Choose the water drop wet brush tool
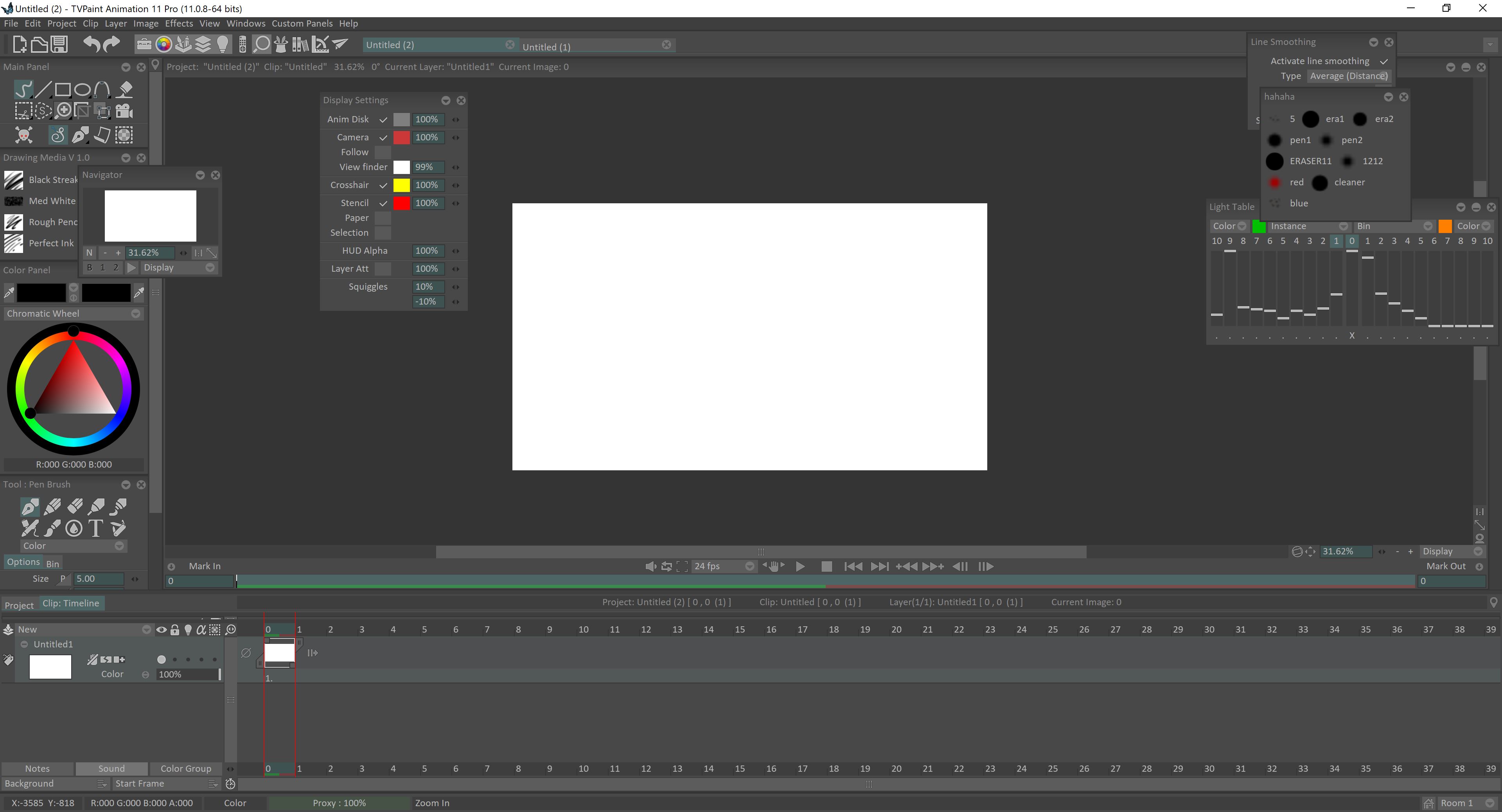Image resolution: width=1502 pixels, height=812 pixels. tap(74, 528)
